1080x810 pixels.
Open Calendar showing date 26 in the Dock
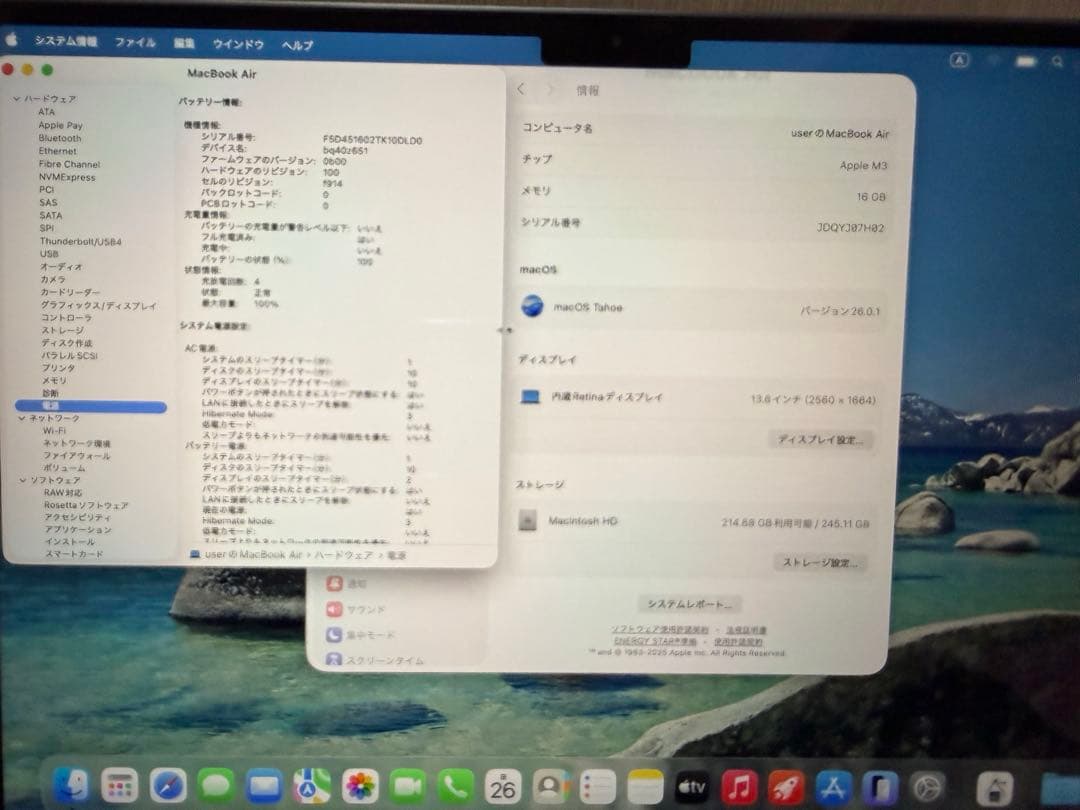click(x=501, y=786)
